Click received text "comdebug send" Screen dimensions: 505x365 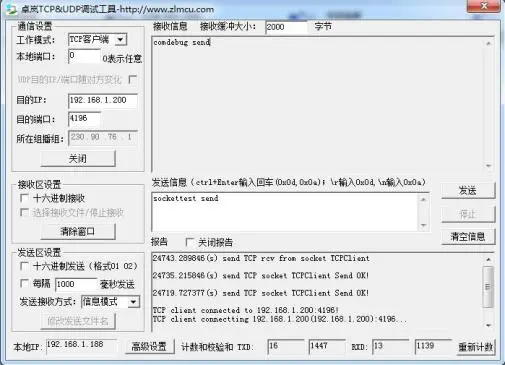pos(182,42)
